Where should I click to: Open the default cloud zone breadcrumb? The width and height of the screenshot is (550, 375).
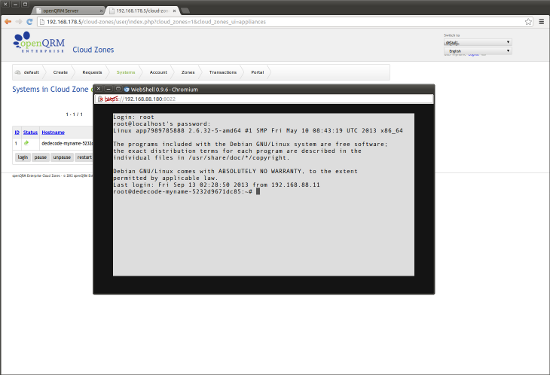27,72
